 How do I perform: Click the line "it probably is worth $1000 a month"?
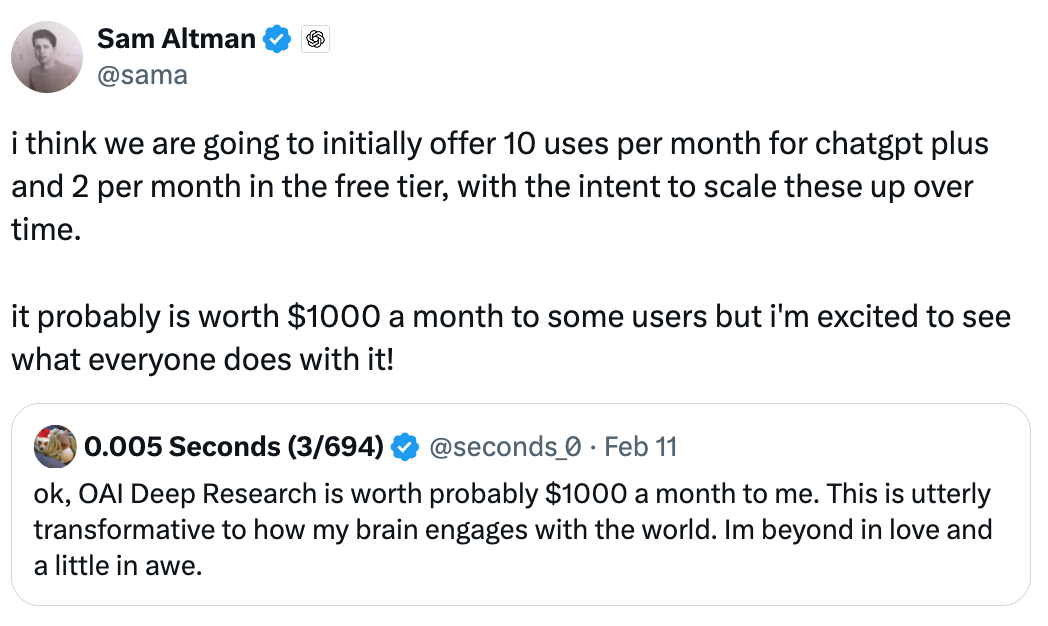coord(511,317)
